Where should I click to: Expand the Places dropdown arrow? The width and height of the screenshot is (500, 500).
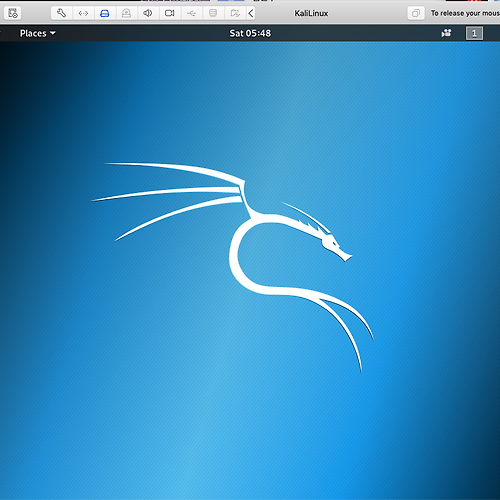53,33
